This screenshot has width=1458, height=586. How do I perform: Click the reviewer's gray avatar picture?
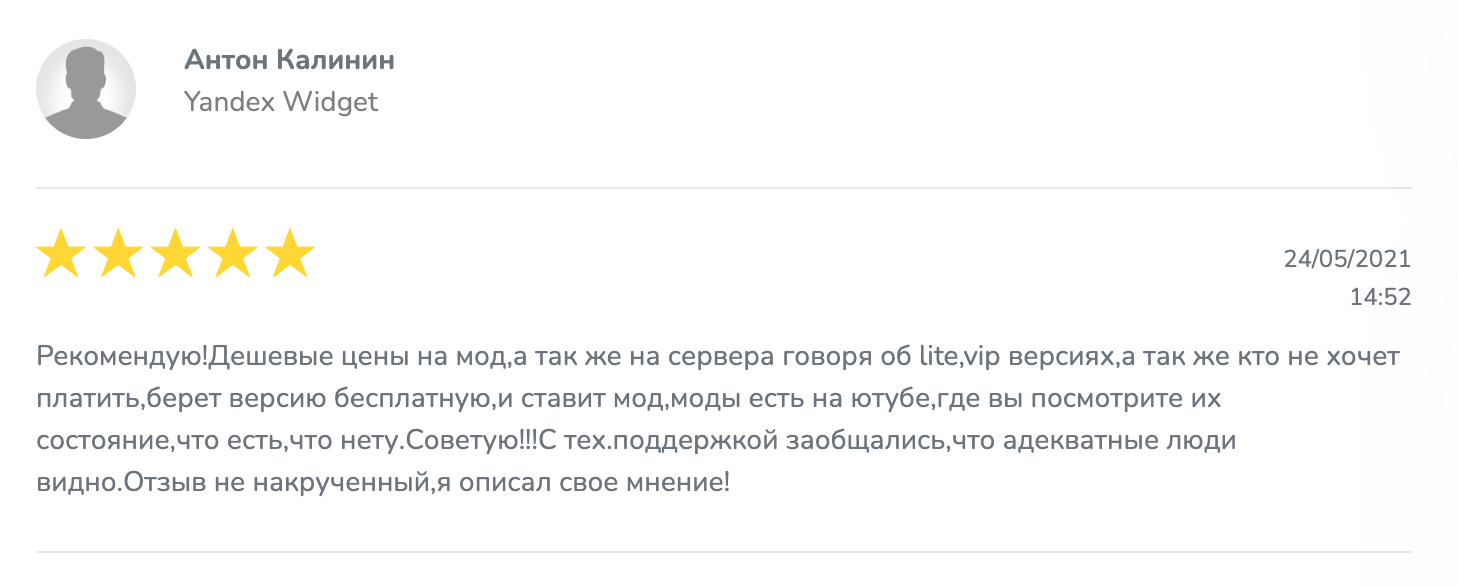86,89
